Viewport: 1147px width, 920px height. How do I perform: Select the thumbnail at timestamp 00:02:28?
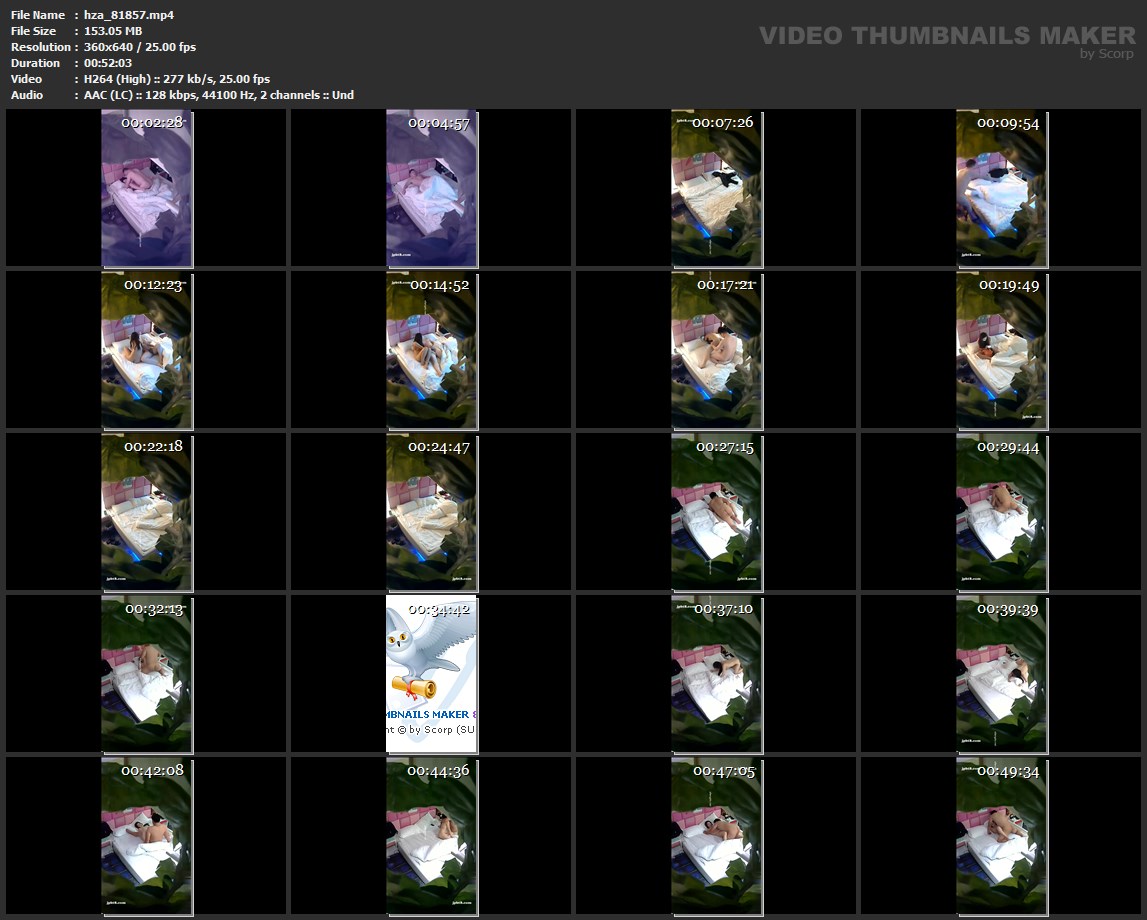[x=147, y=189]
